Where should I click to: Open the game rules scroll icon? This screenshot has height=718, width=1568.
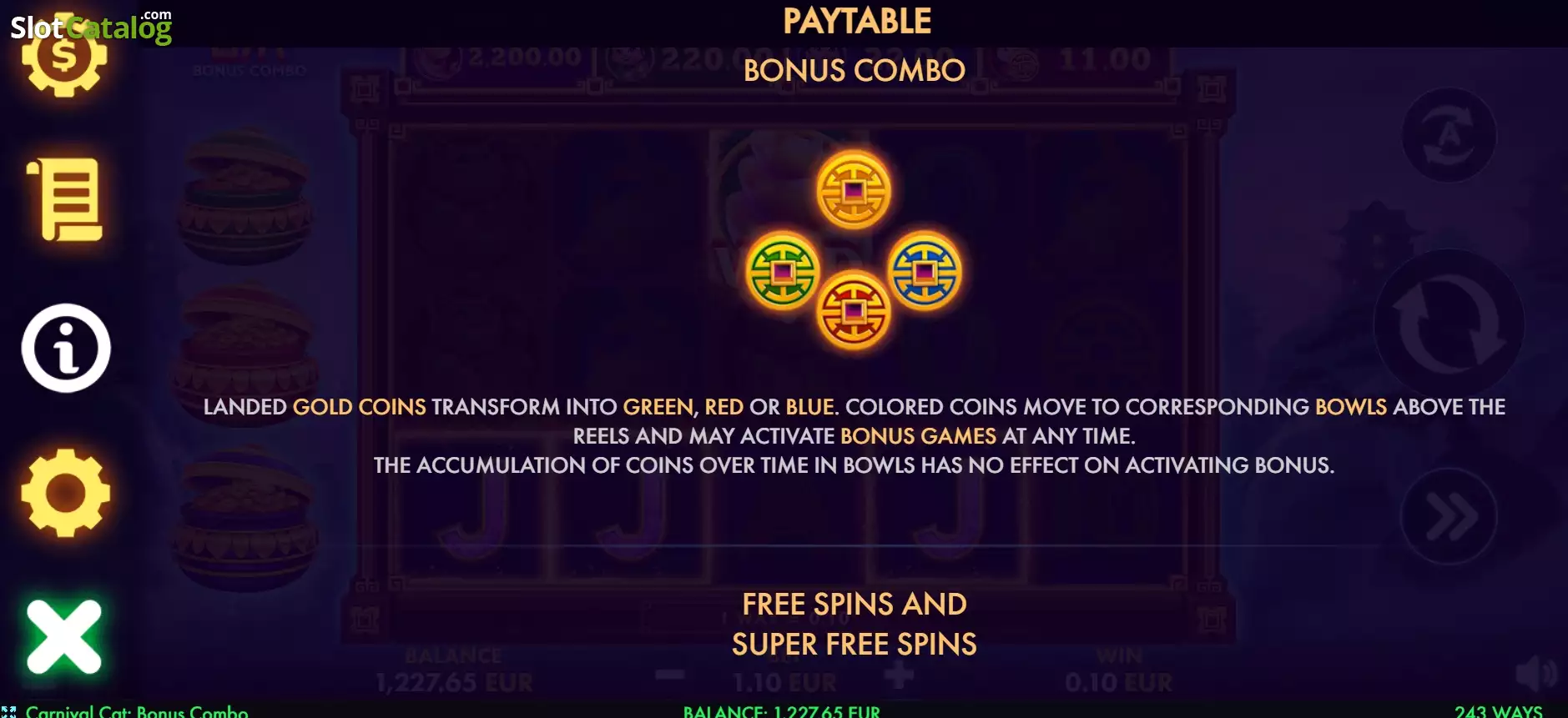(x=65, y=199)
